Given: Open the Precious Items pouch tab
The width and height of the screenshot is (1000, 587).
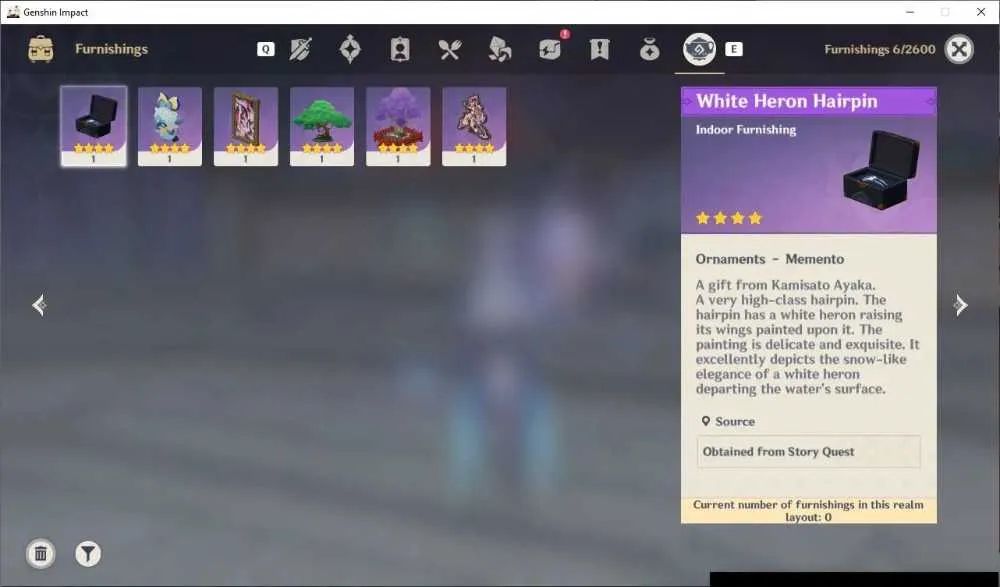Looking at the screenshot, I should point(649,49).
